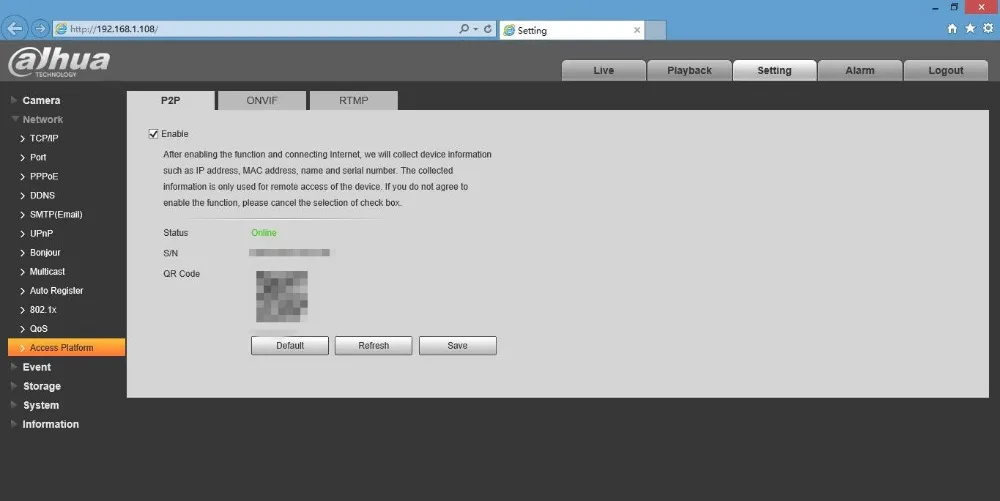The image size is (1000, 501).
Task: Open the Alarm tab
Action: [x=860, y=70]
